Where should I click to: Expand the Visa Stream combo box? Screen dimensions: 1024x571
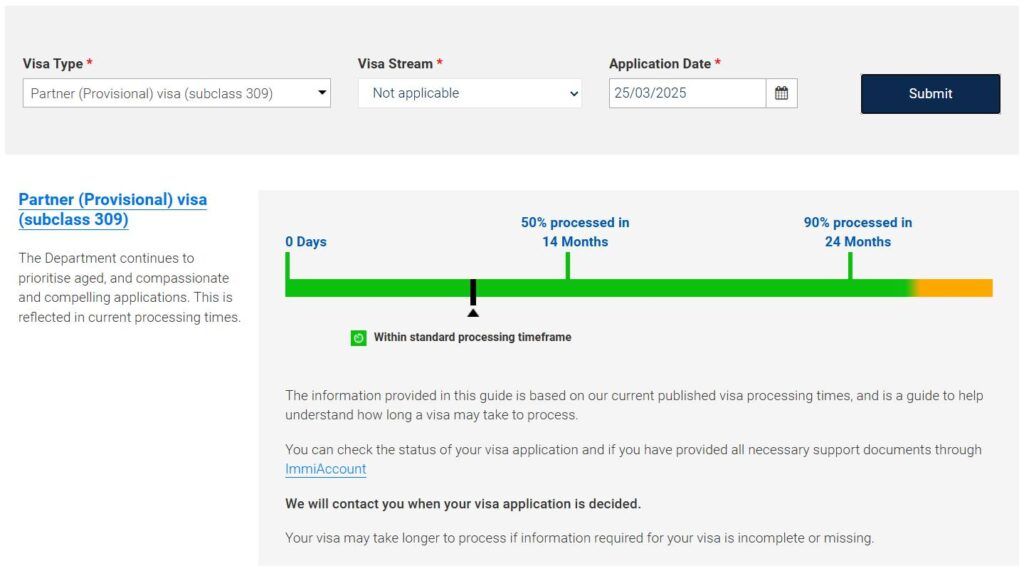pyautogui.click(x=469, y=93)
